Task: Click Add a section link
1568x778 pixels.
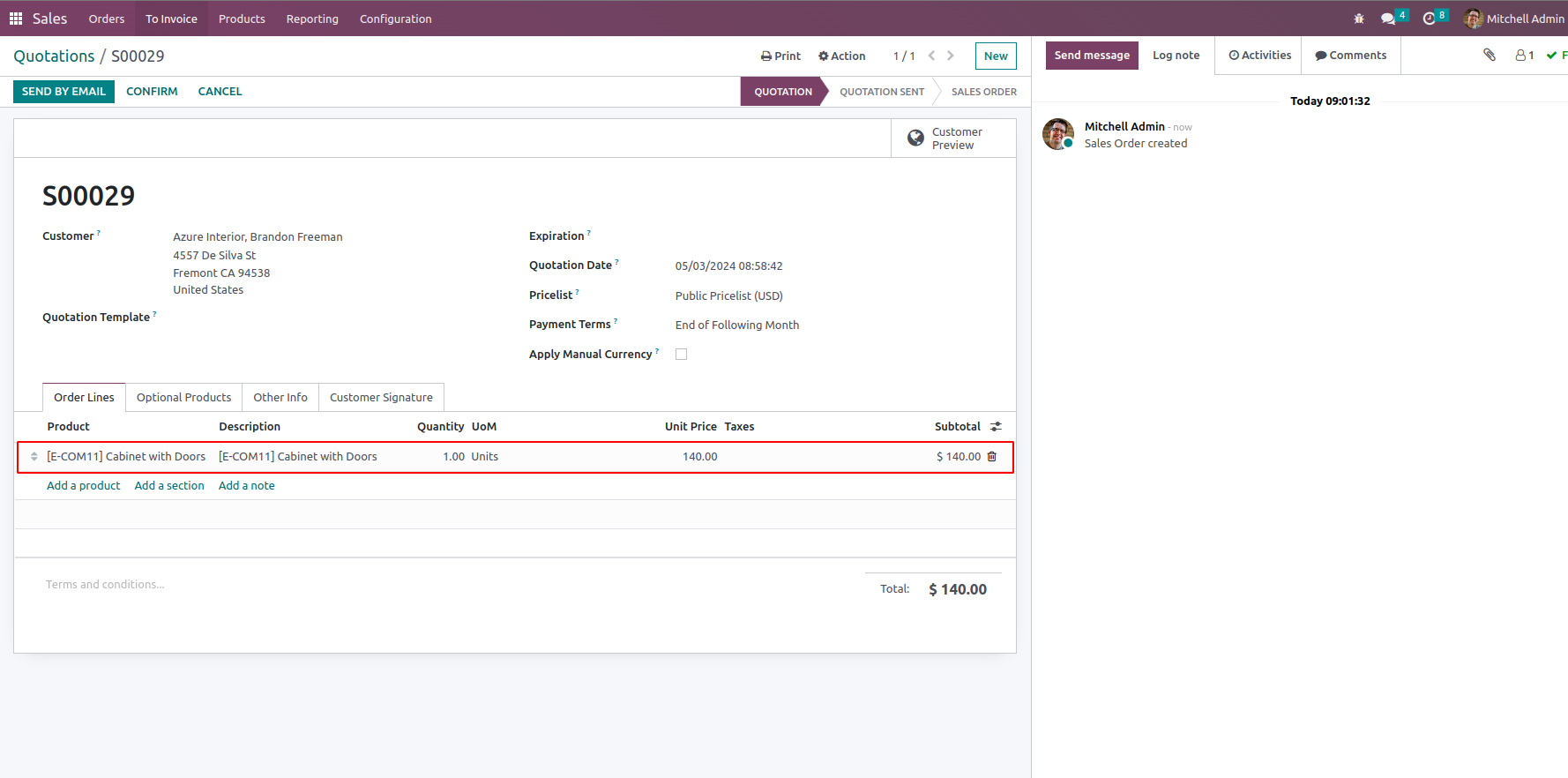Action: [169, 486]
